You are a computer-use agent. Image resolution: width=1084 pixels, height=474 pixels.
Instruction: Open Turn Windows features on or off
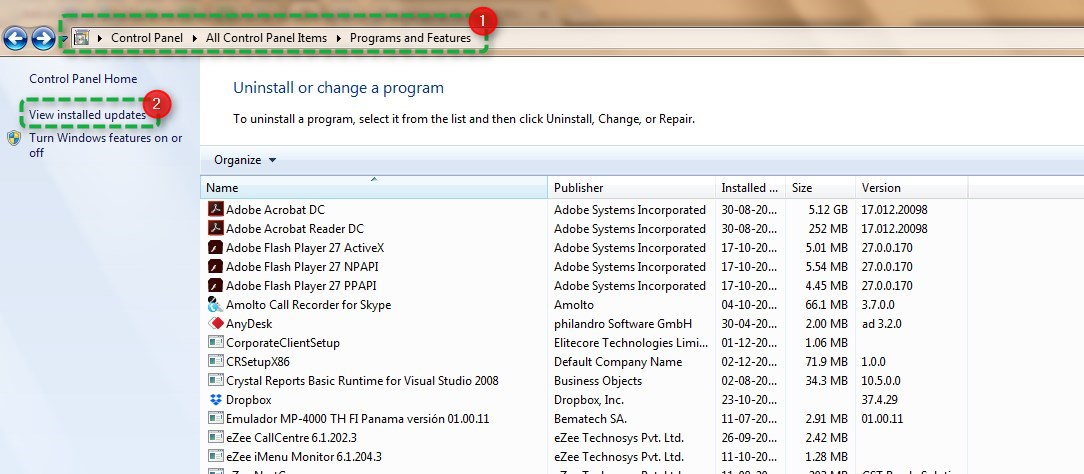coord(105,145)
